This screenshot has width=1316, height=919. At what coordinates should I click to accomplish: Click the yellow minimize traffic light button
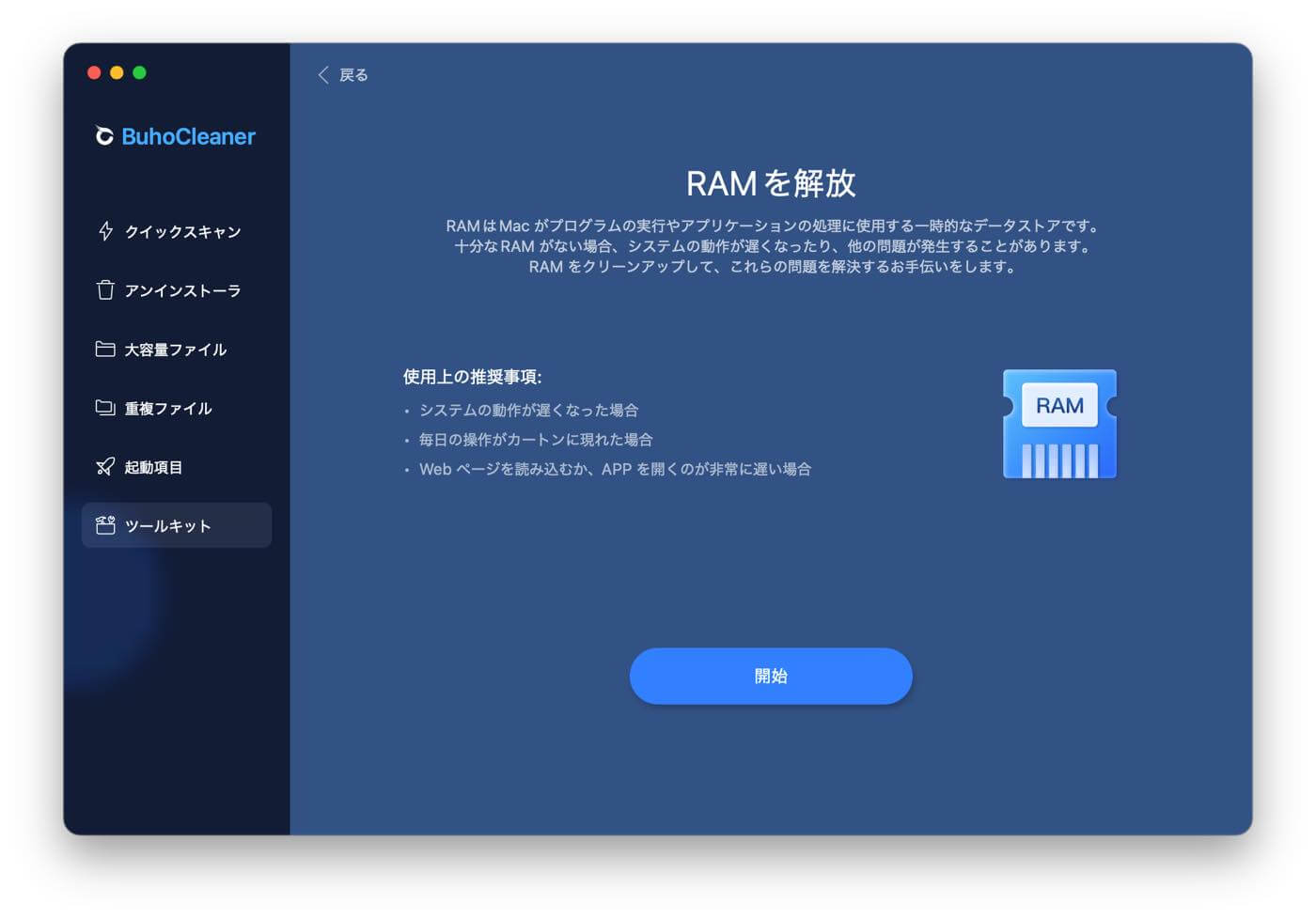(117, 71)
